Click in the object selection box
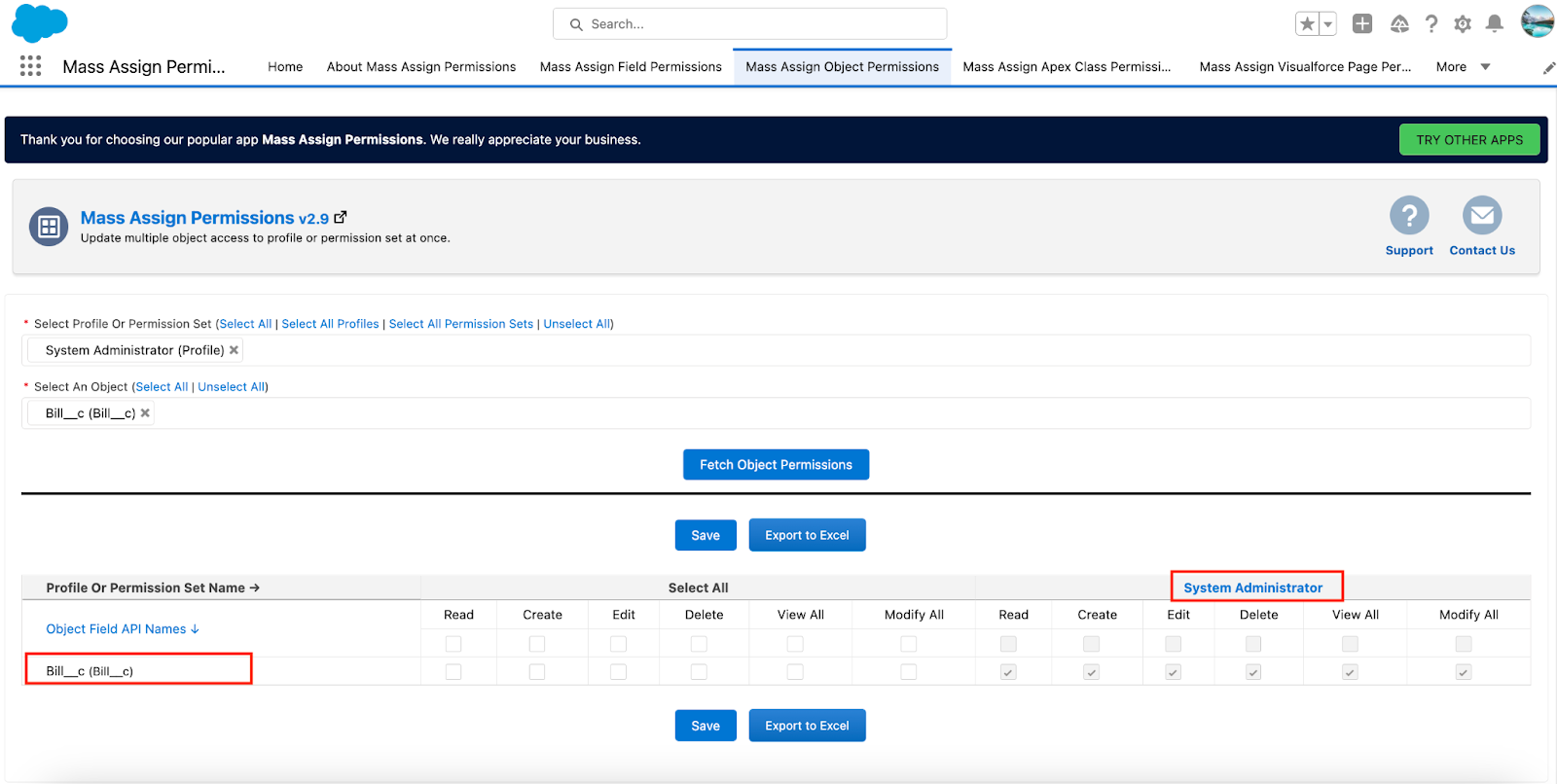Screen dimensions: 1557x784 click(776, 413)
